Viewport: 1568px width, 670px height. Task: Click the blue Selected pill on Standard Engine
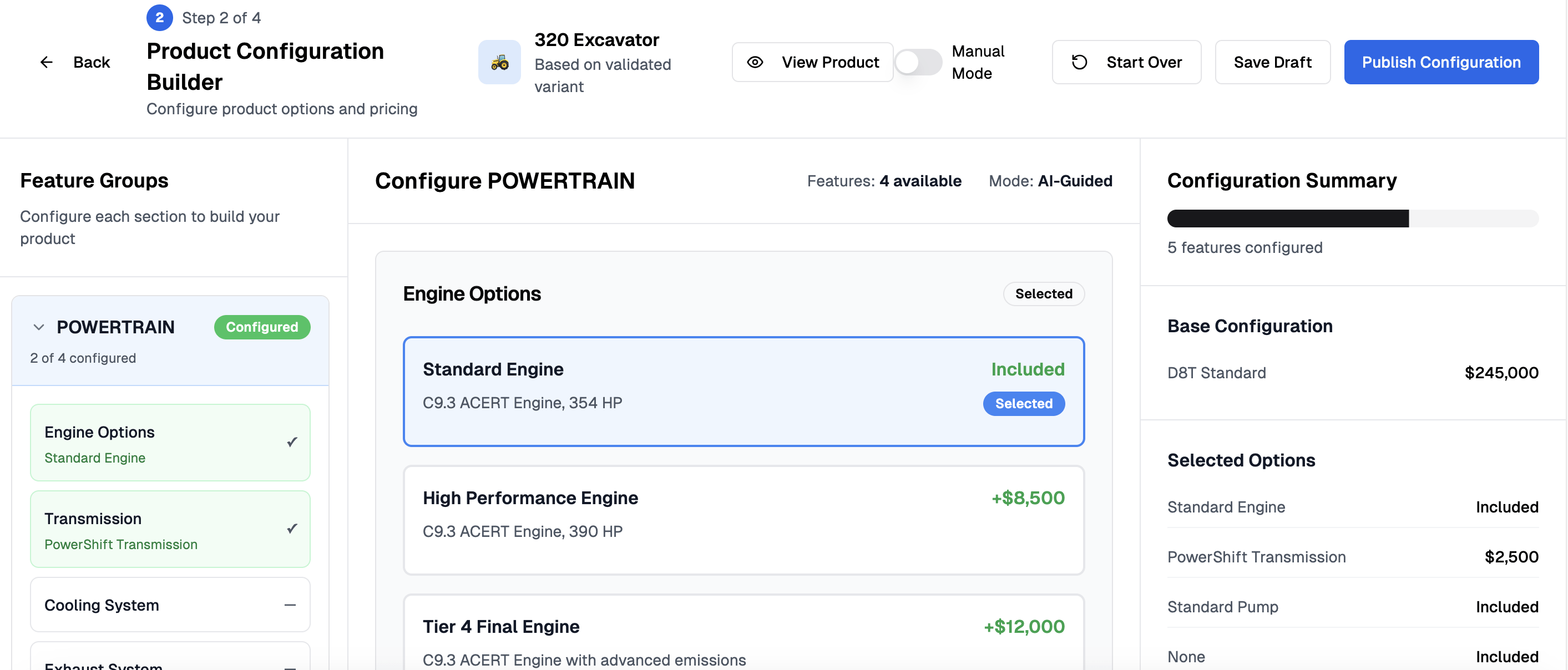[x=1024, y=403]
